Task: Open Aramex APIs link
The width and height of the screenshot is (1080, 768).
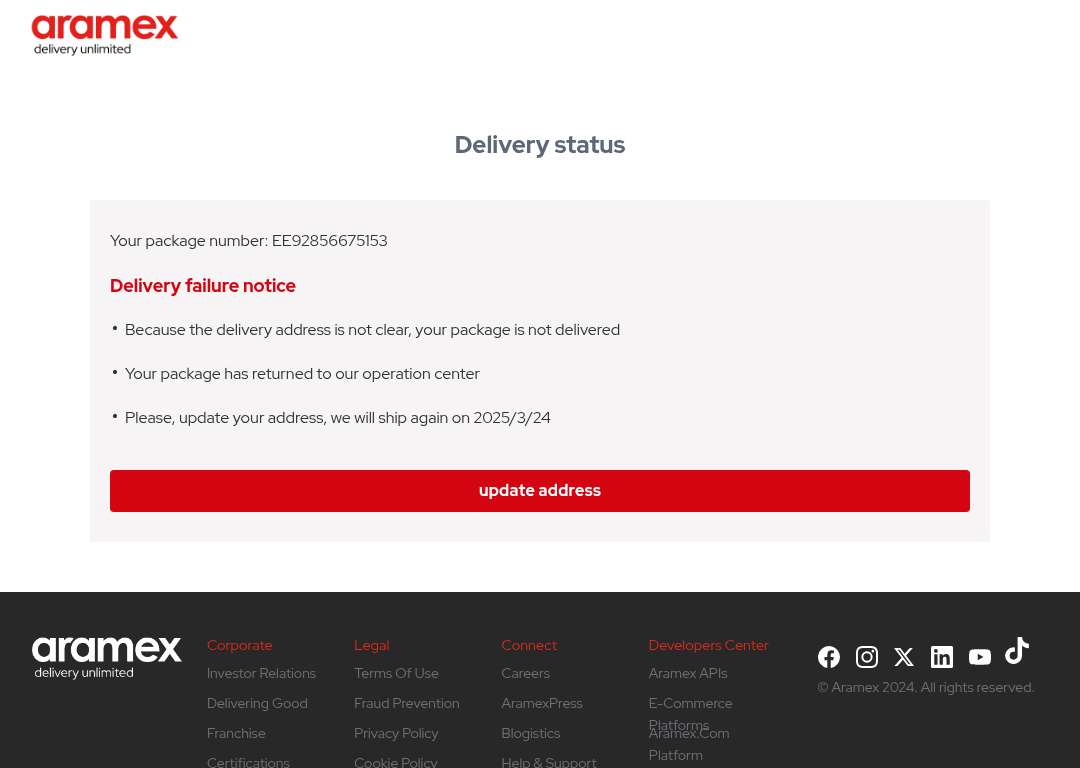Action: point(688,673)
